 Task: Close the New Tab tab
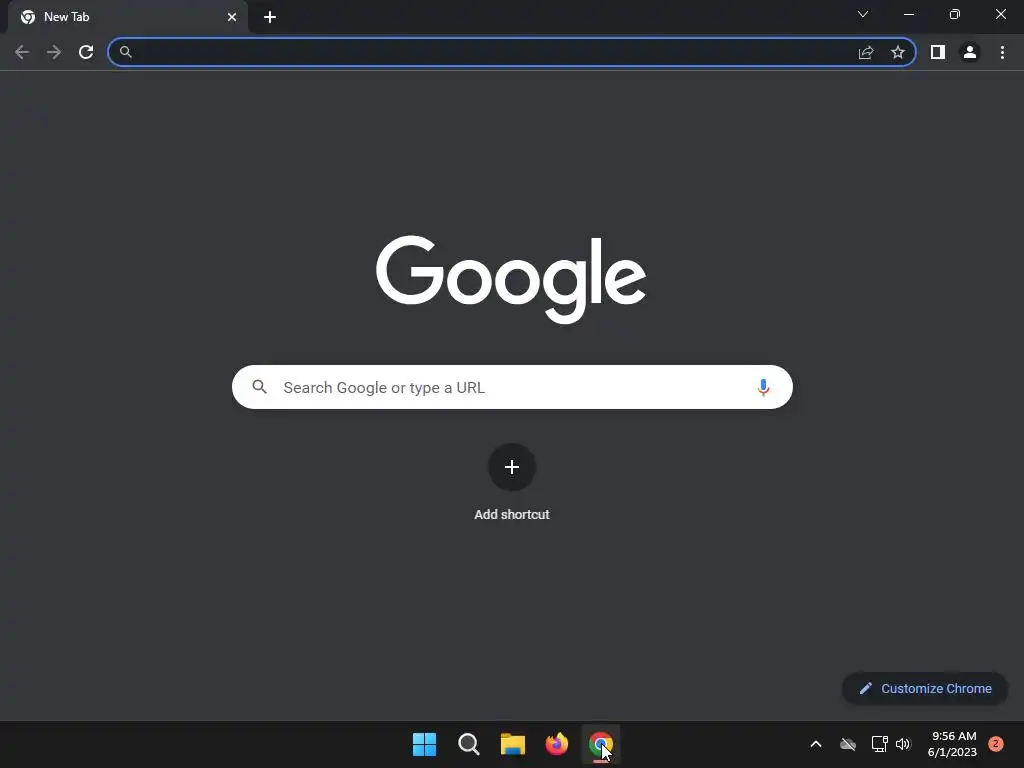click(x=232, y=17)
